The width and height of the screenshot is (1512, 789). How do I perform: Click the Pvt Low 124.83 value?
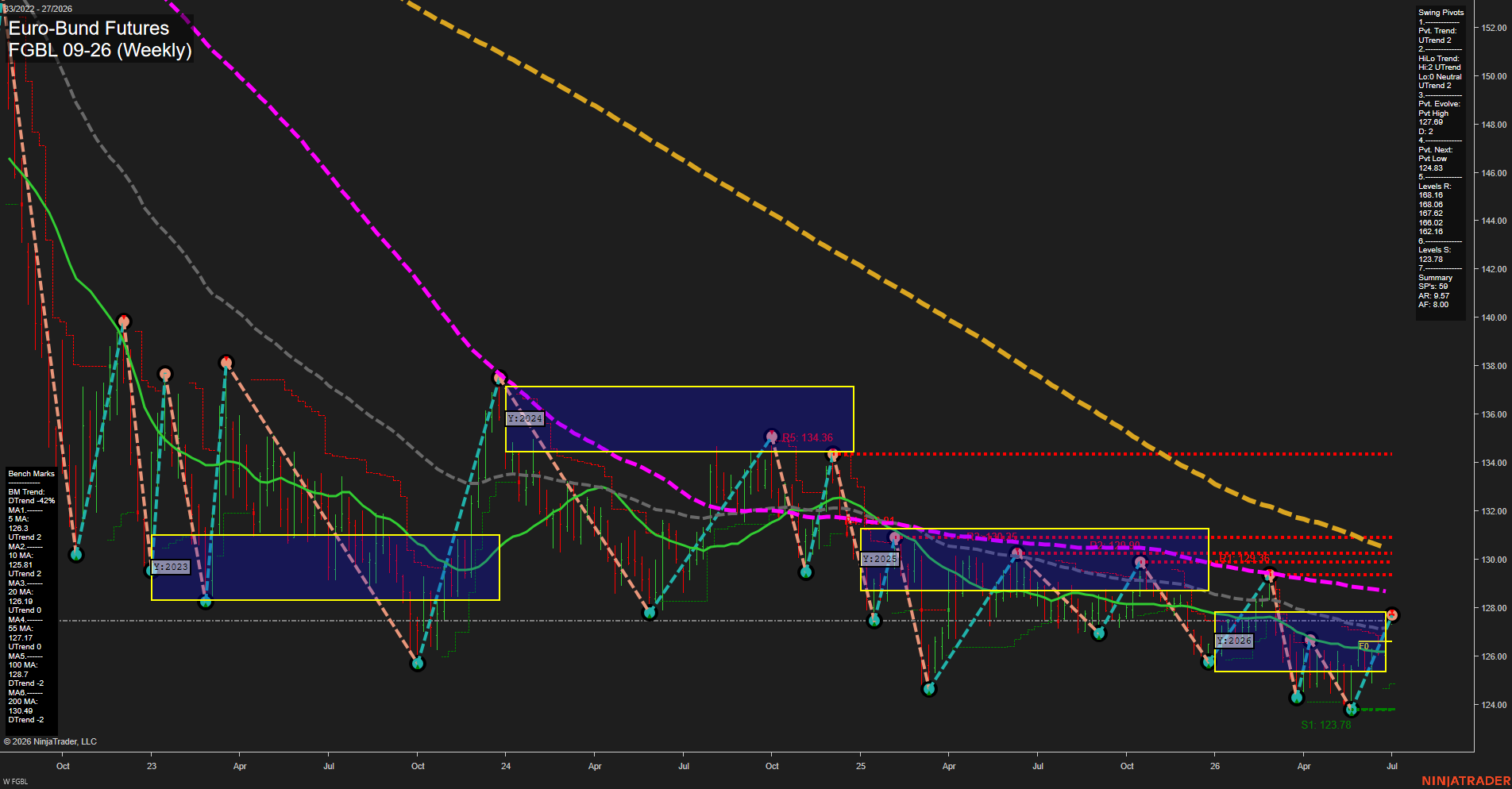pyautogui.click(x=1433, y=164)
